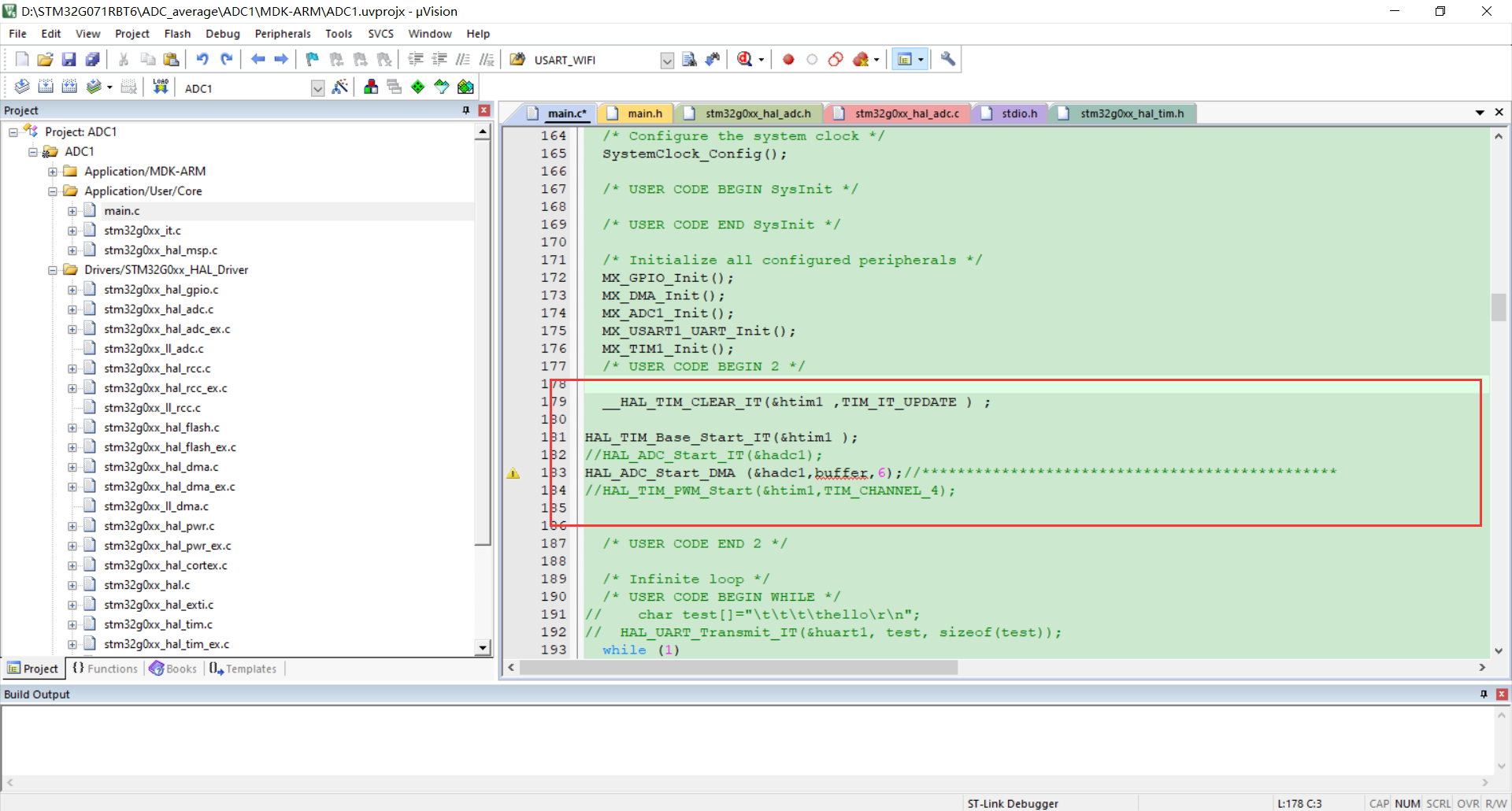Pin the Build Output panel
The width and height of the screenshot is (1512, 811).
[x=1482, y=694]
